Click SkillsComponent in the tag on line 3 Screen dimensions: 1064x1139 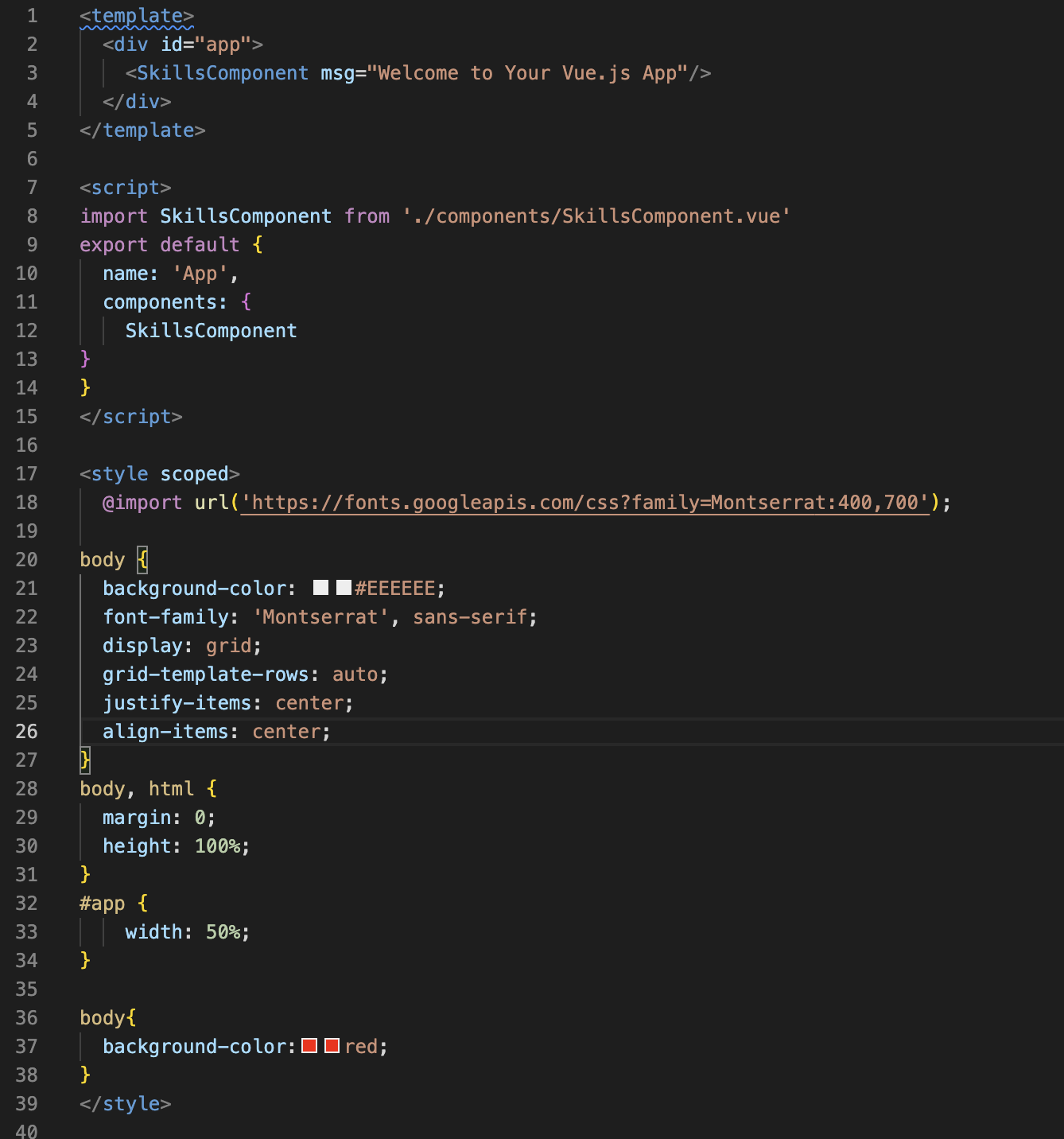pos(223,73)
